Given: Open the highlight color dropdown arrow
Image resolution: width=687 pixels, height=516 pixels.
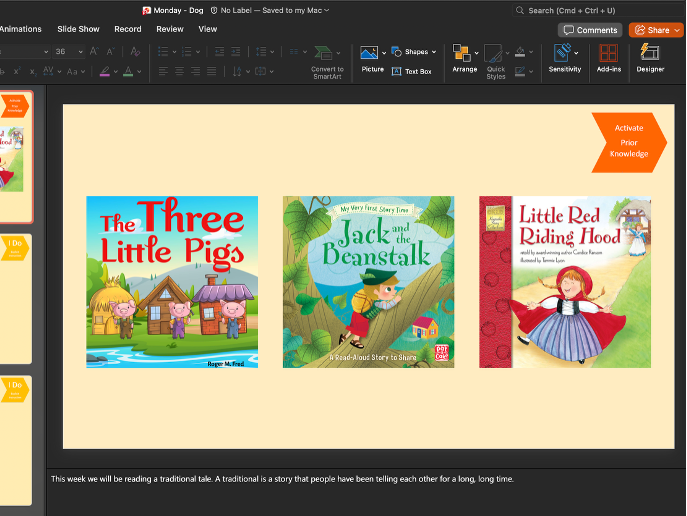Looking at the screenshot, I should pos(116,71).
